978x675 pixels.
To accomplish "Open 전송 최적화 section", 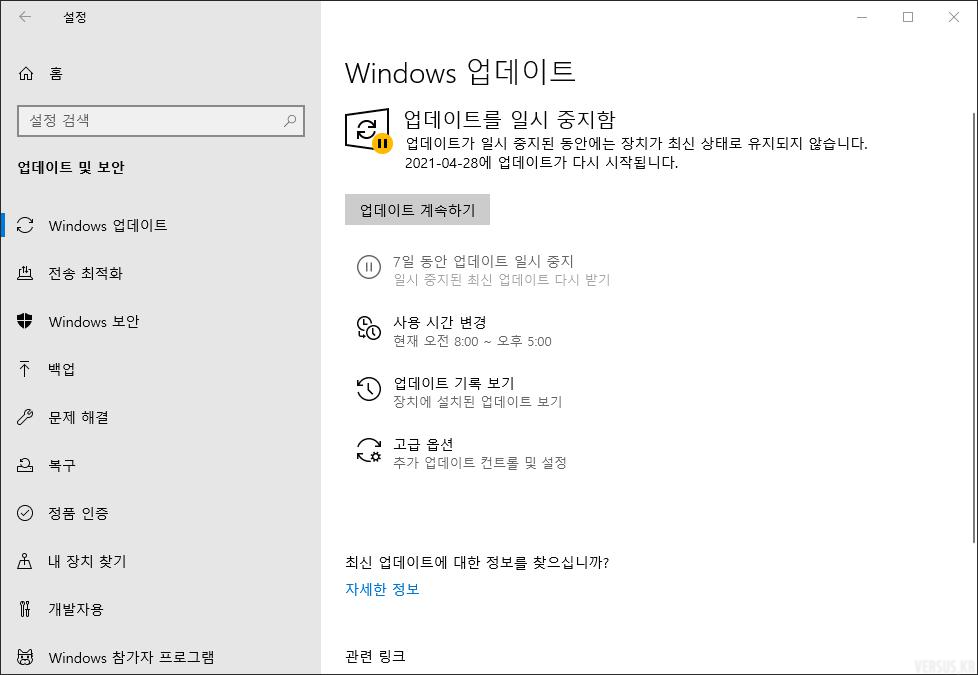I will click(x=85, y=273).
